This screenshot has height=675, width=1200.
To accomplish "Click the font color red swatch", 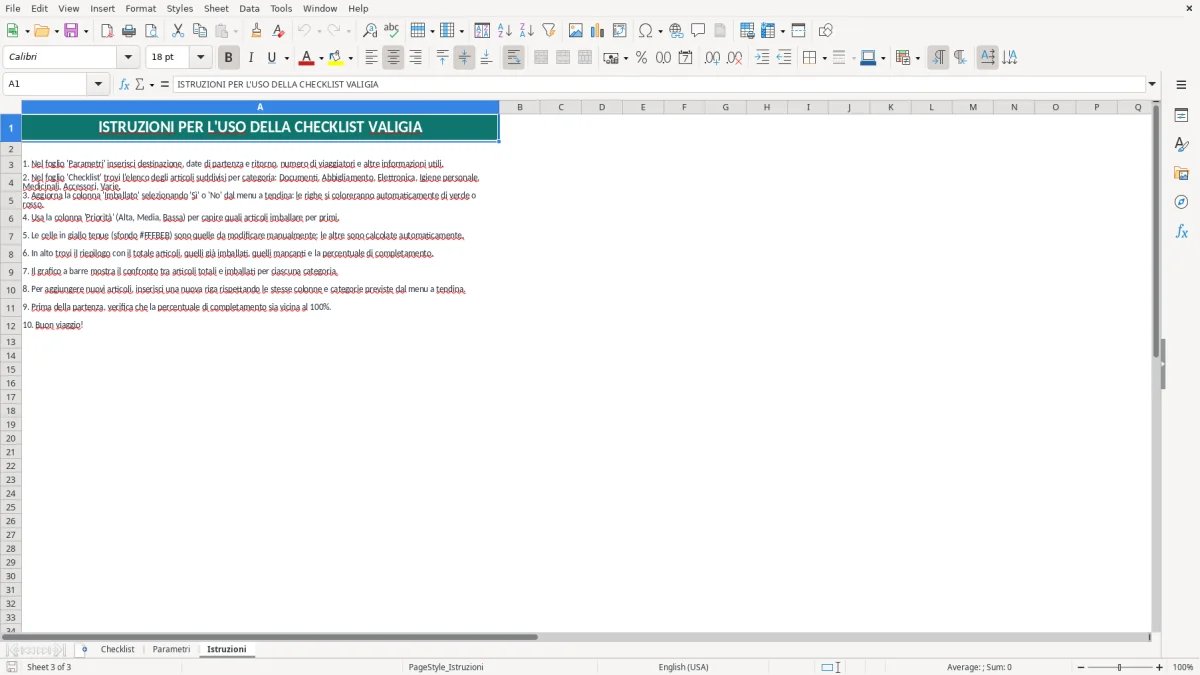I will 307,58.
